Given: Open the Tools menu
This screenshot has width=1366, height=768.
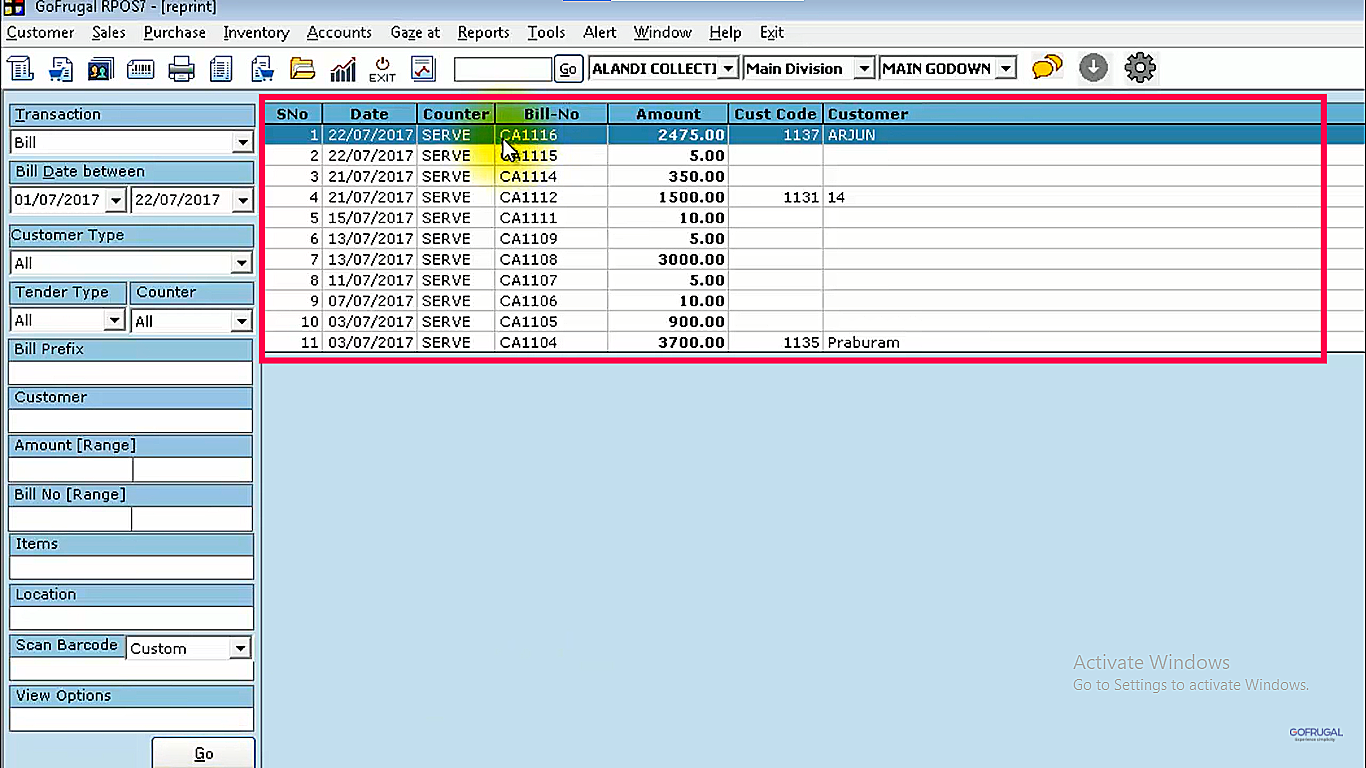Looking at the screenshot, I should [x=546, y=32].
